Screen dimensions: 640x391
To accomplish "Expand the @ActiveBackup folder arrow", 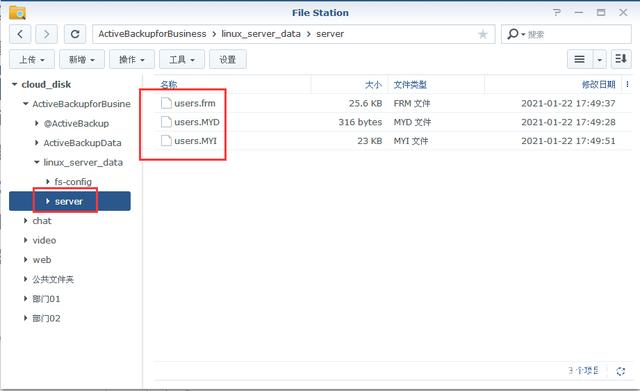I will (37, 123).
